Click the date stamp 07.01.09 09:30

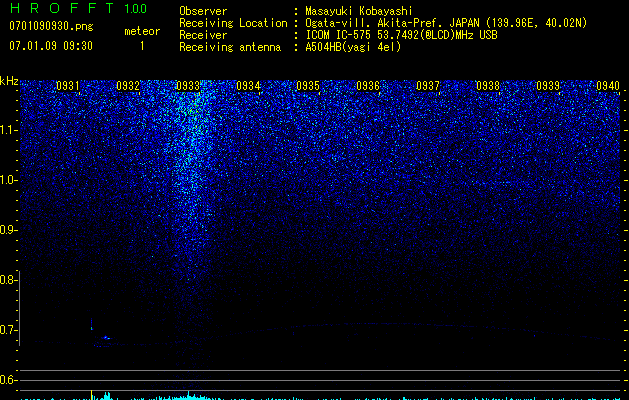[x=51, y=46]
